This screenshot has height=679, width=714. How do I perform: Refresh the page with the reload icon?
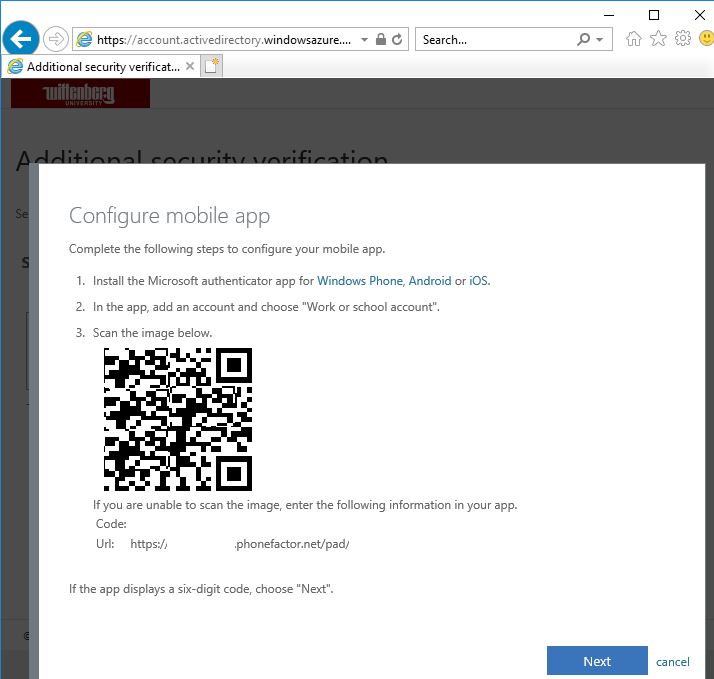[397, 40]
